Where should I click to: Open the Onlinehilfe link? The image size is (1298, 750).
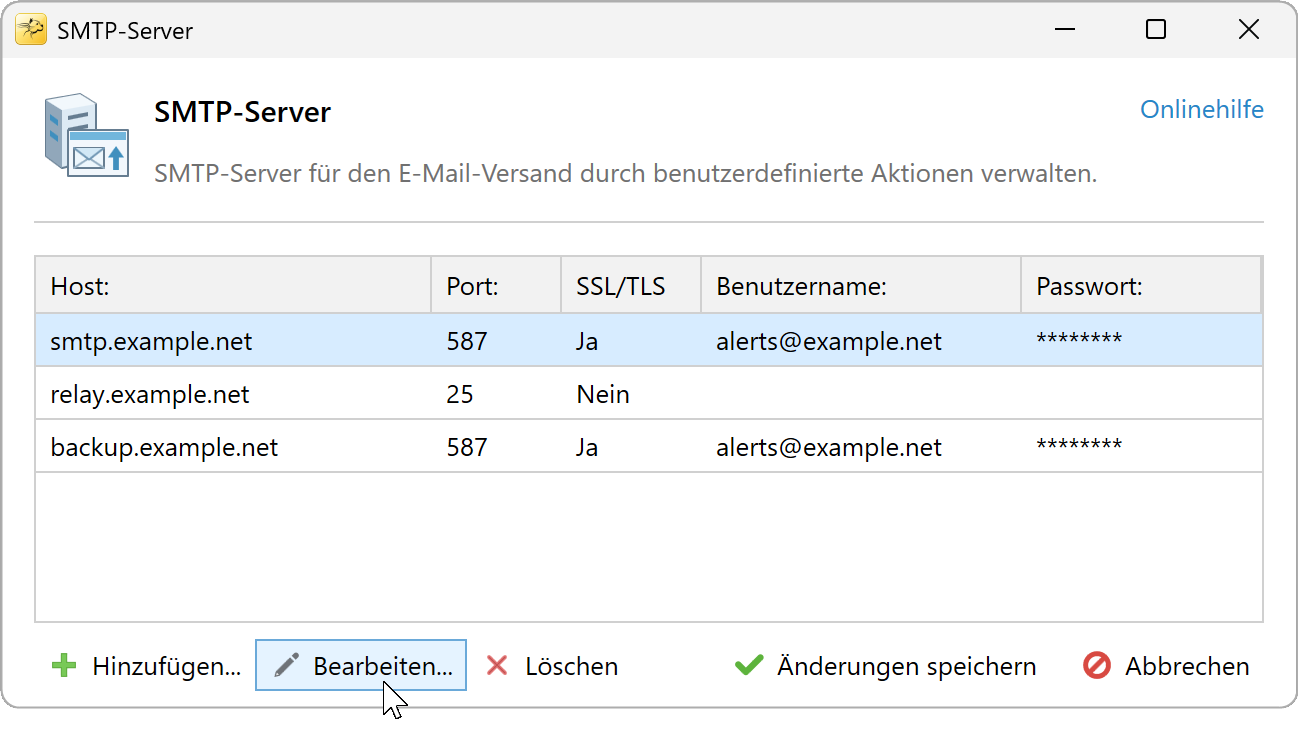(x=1202, y=109)
